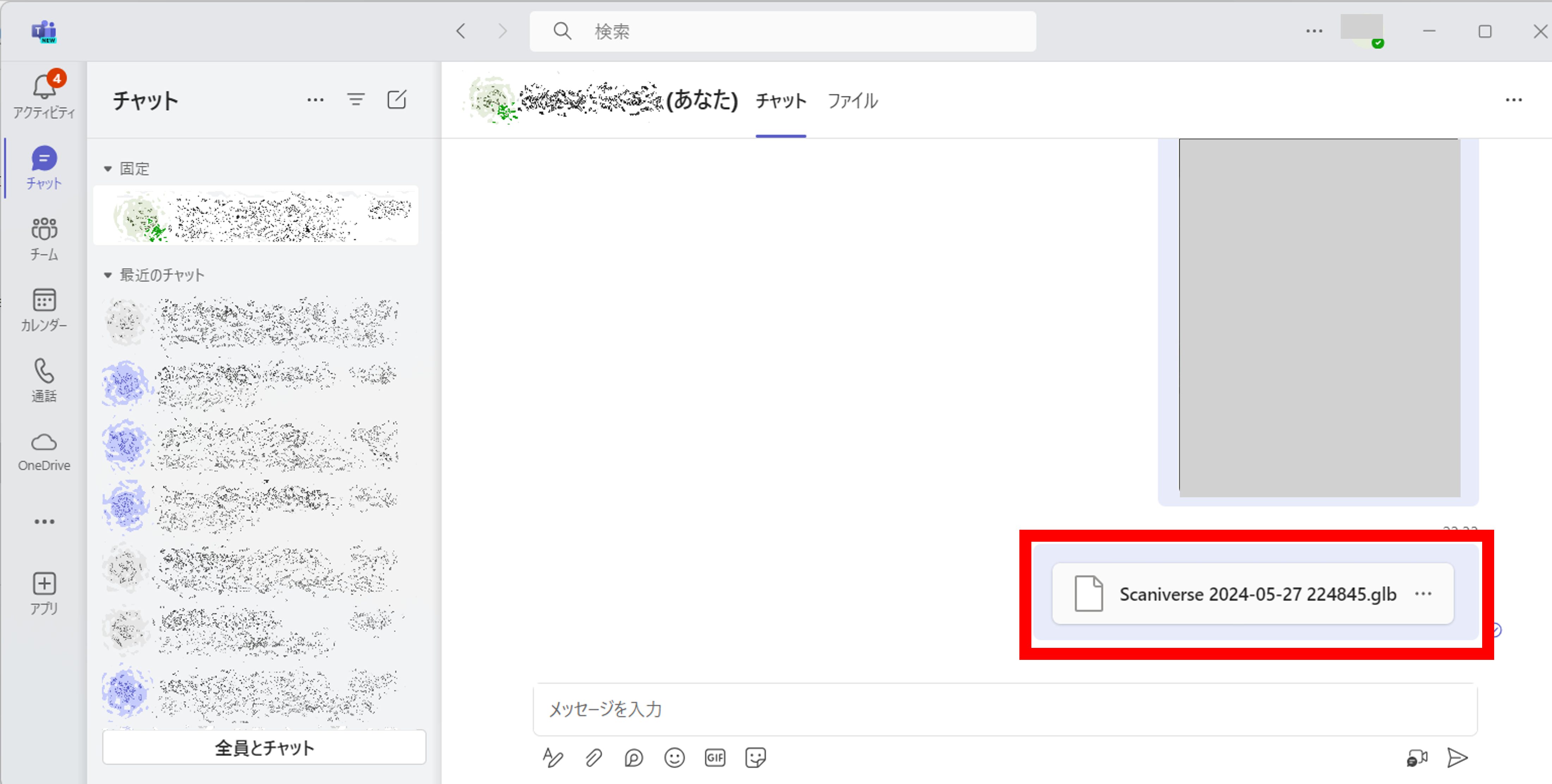The image size is (1552, 784).
Task: Click the 全員とチャット button
Action: click(264, 748)
